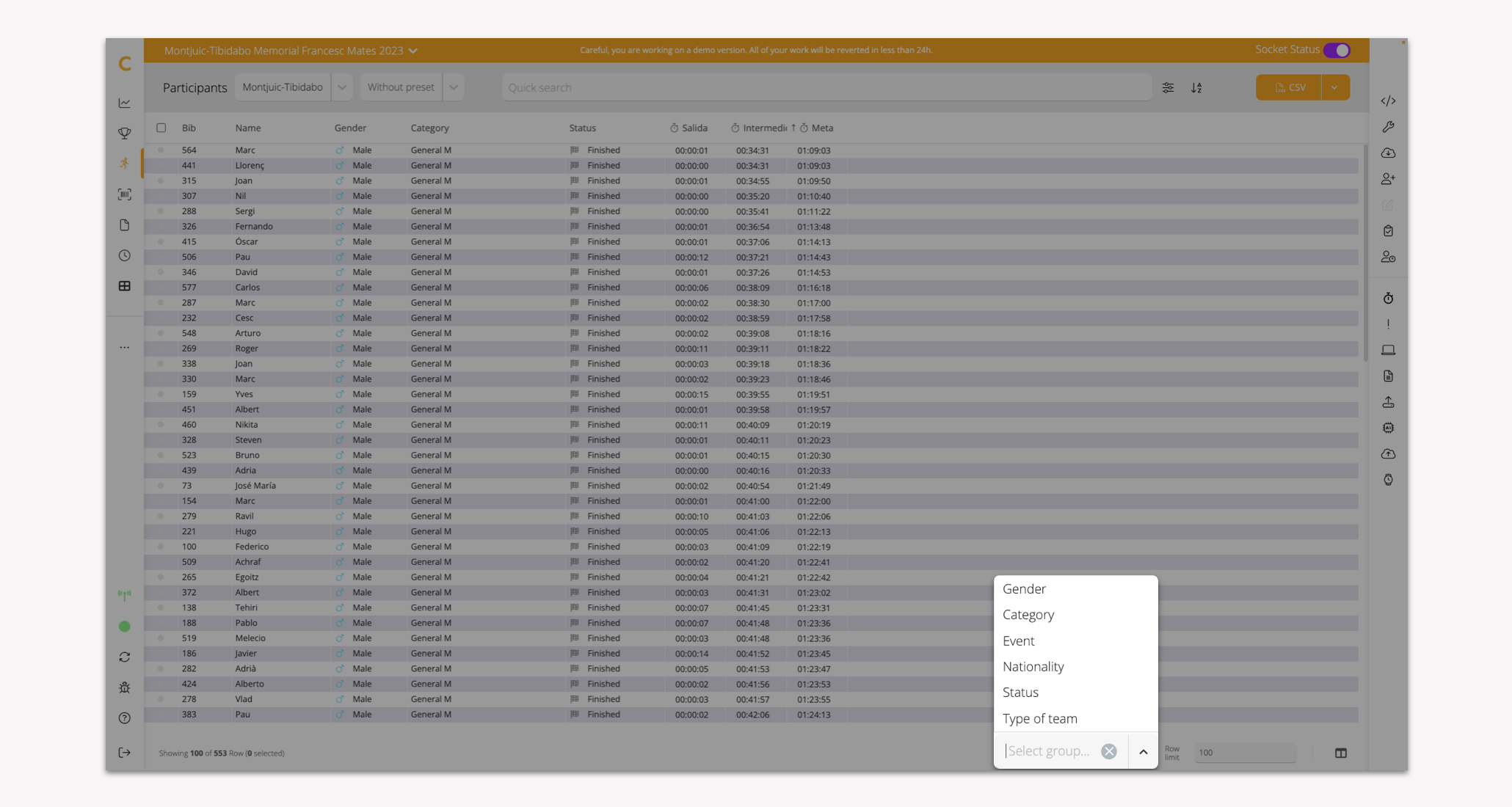Open the wrench tools icon

(x=1388, y=127)
